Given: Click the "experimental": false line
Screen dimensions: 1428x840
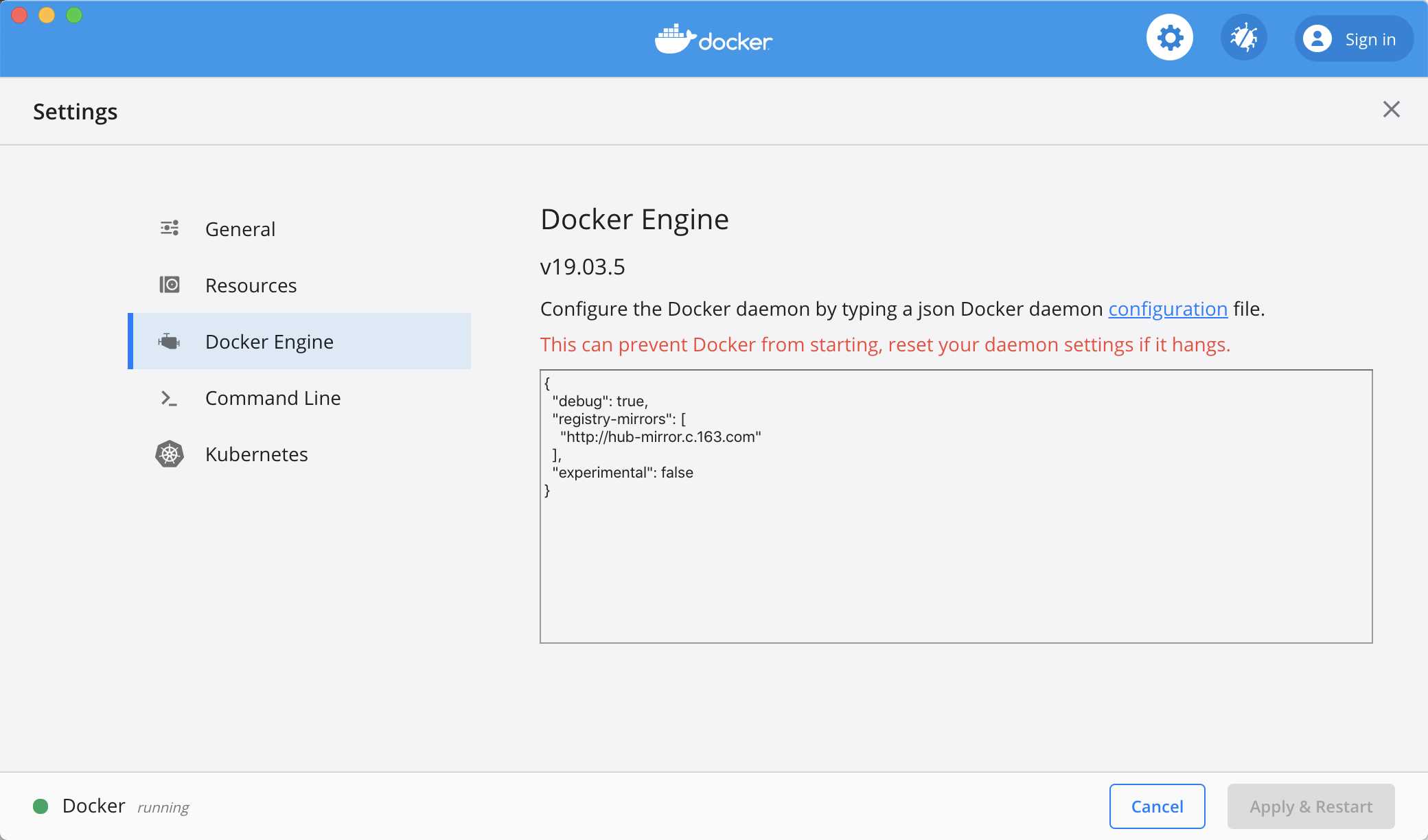Looking at the screenshot, I should click(623, 472).
